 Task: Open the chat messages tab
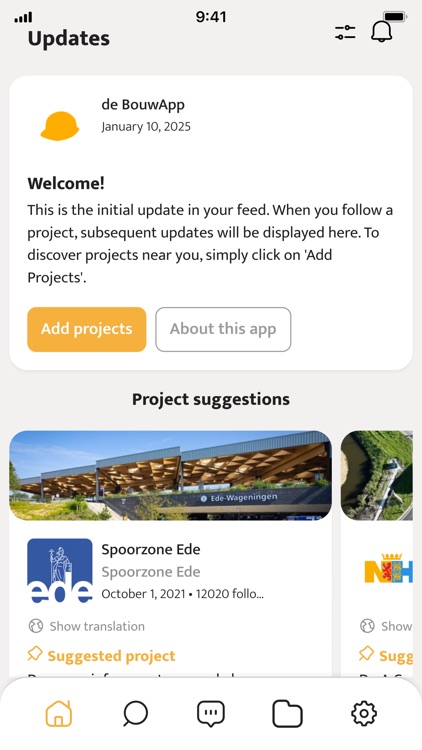point(211,714)
